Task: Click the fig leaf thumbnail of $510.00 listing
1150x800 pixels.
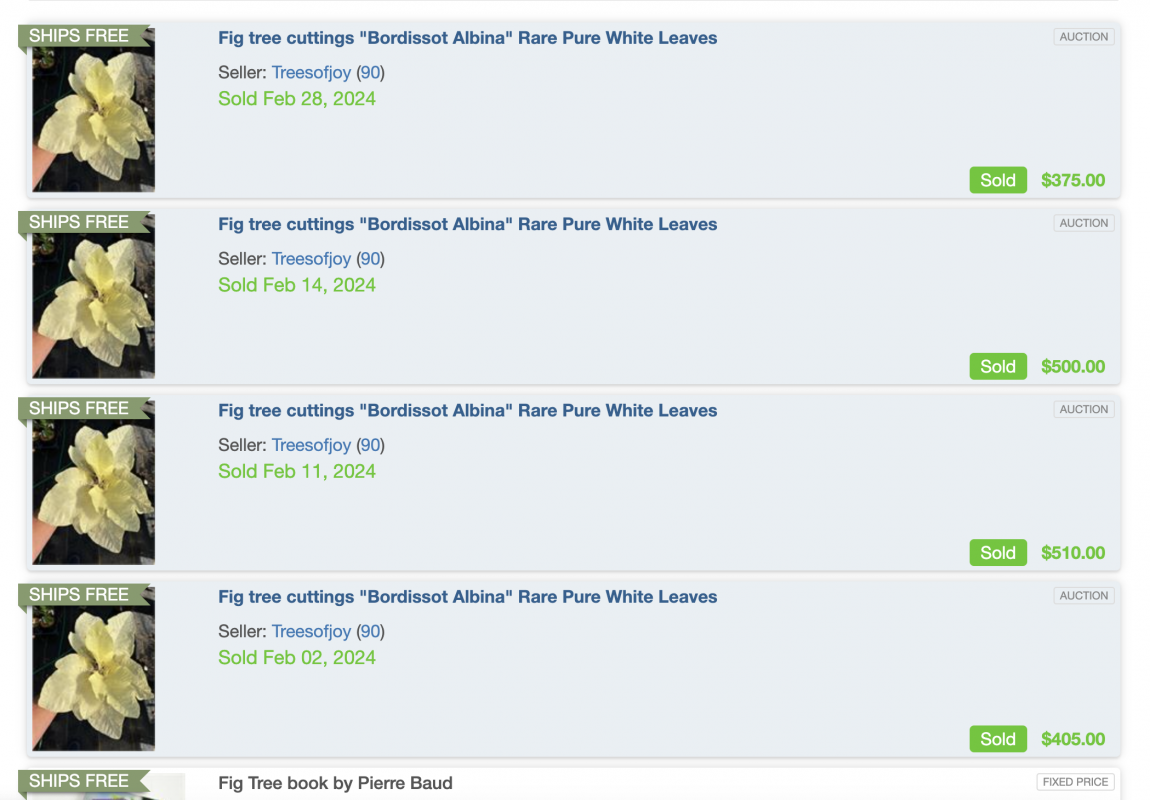Action: pos(93,481)
